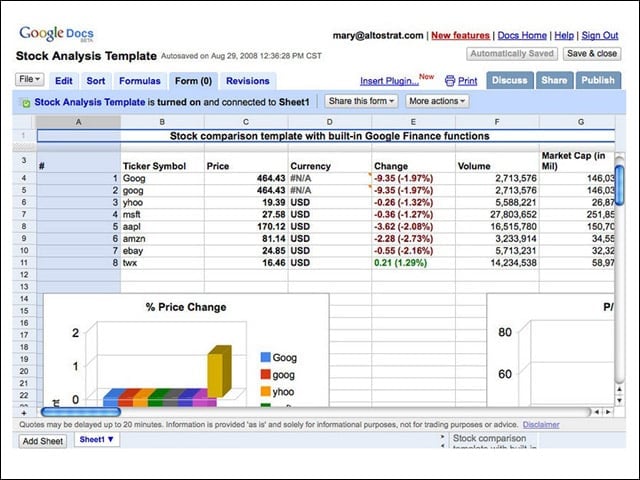
Task: Click the price cell 19.39
Action: [x=246, y=202]
